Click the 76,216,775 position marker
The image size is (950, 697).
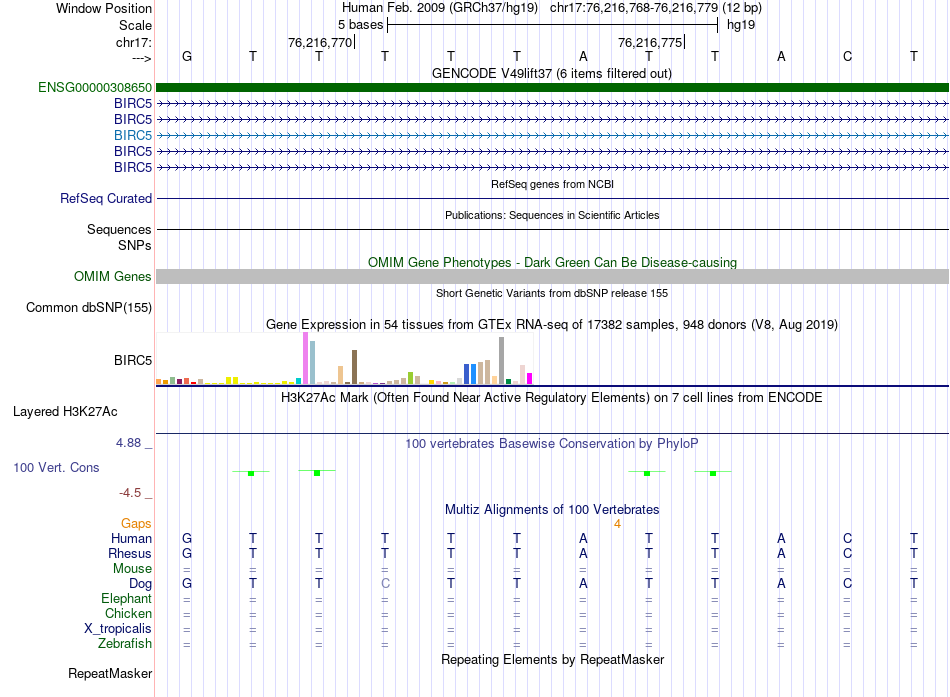coord(651,42)
